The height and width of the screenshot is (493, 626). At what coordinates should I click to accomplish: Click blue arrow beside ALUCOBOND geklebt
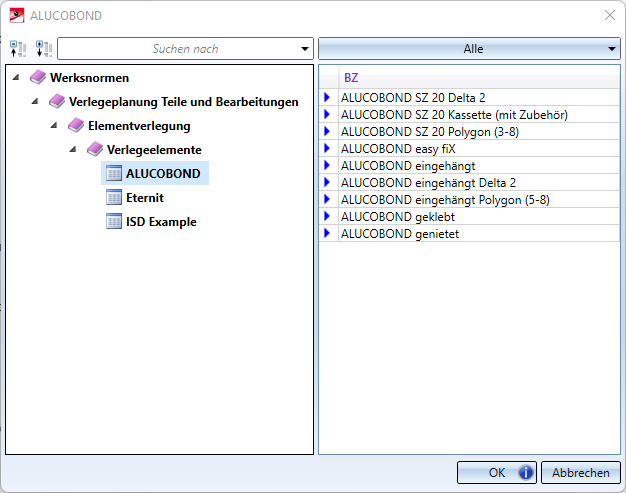[x=327, y=216]
